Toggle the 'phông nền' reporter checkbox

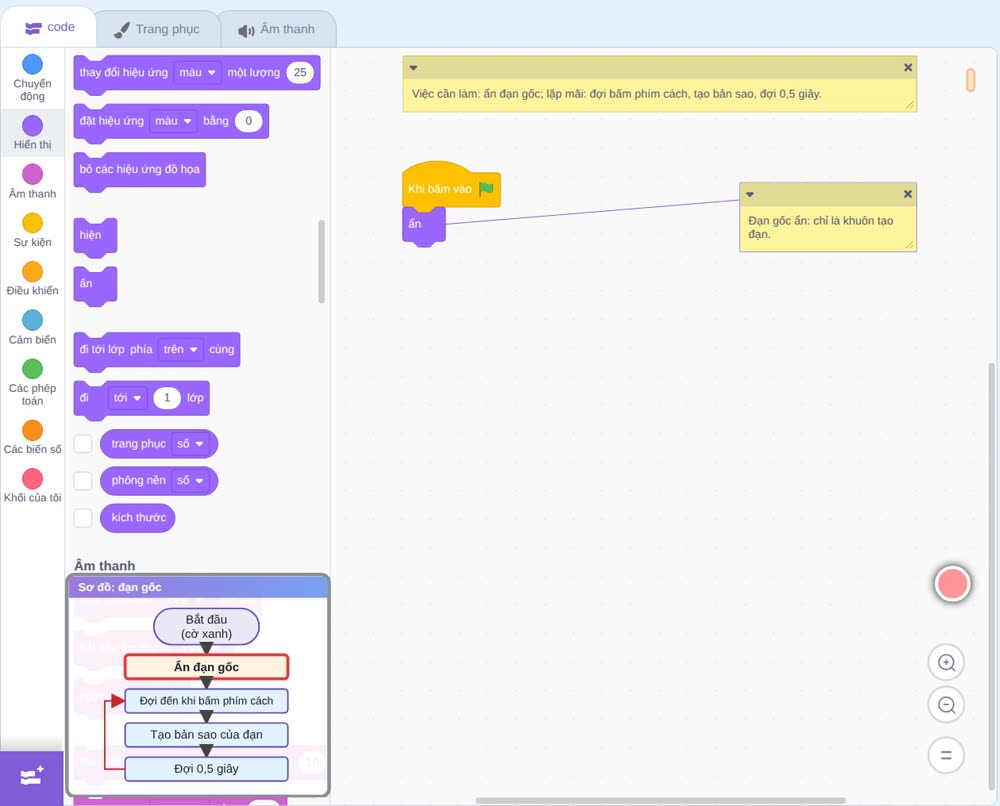click(x=83, y=481)
